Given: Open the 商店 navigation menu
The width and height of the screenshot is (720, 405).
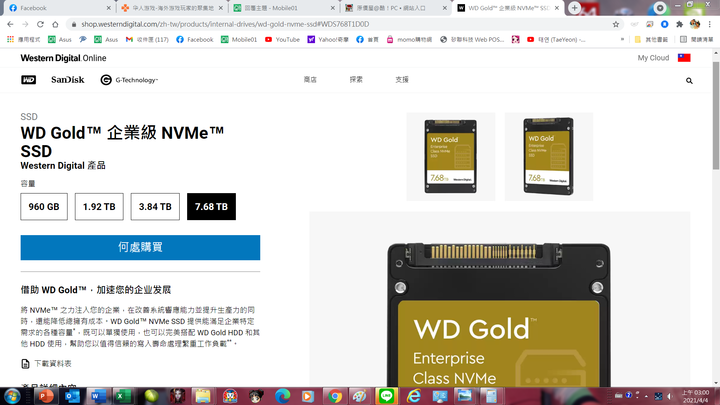Looking at the screenshot, I should 310,80.
